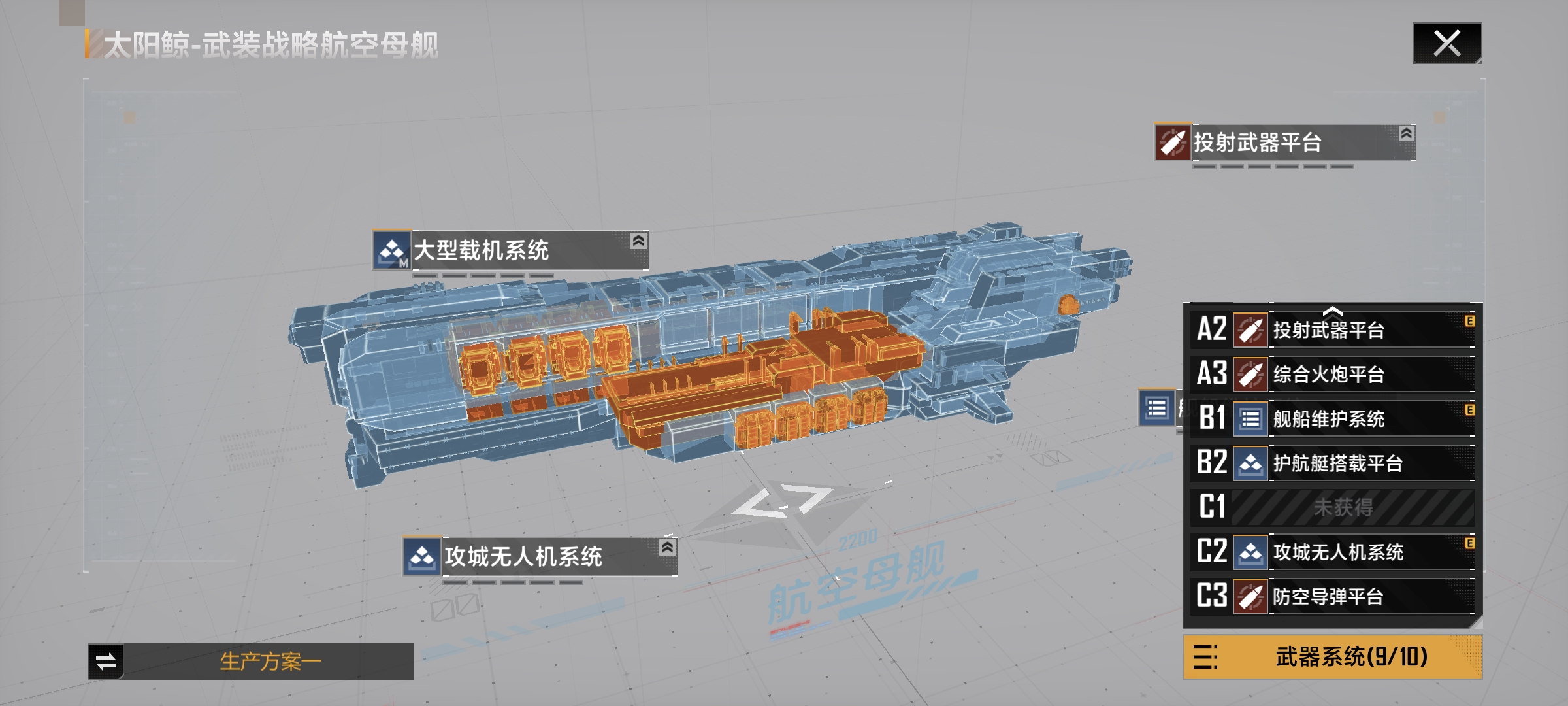The width and height of the screenshot is (1568, 706).
Task: Expand the 大型载机系统 chevron
Action: click(638, 241)
